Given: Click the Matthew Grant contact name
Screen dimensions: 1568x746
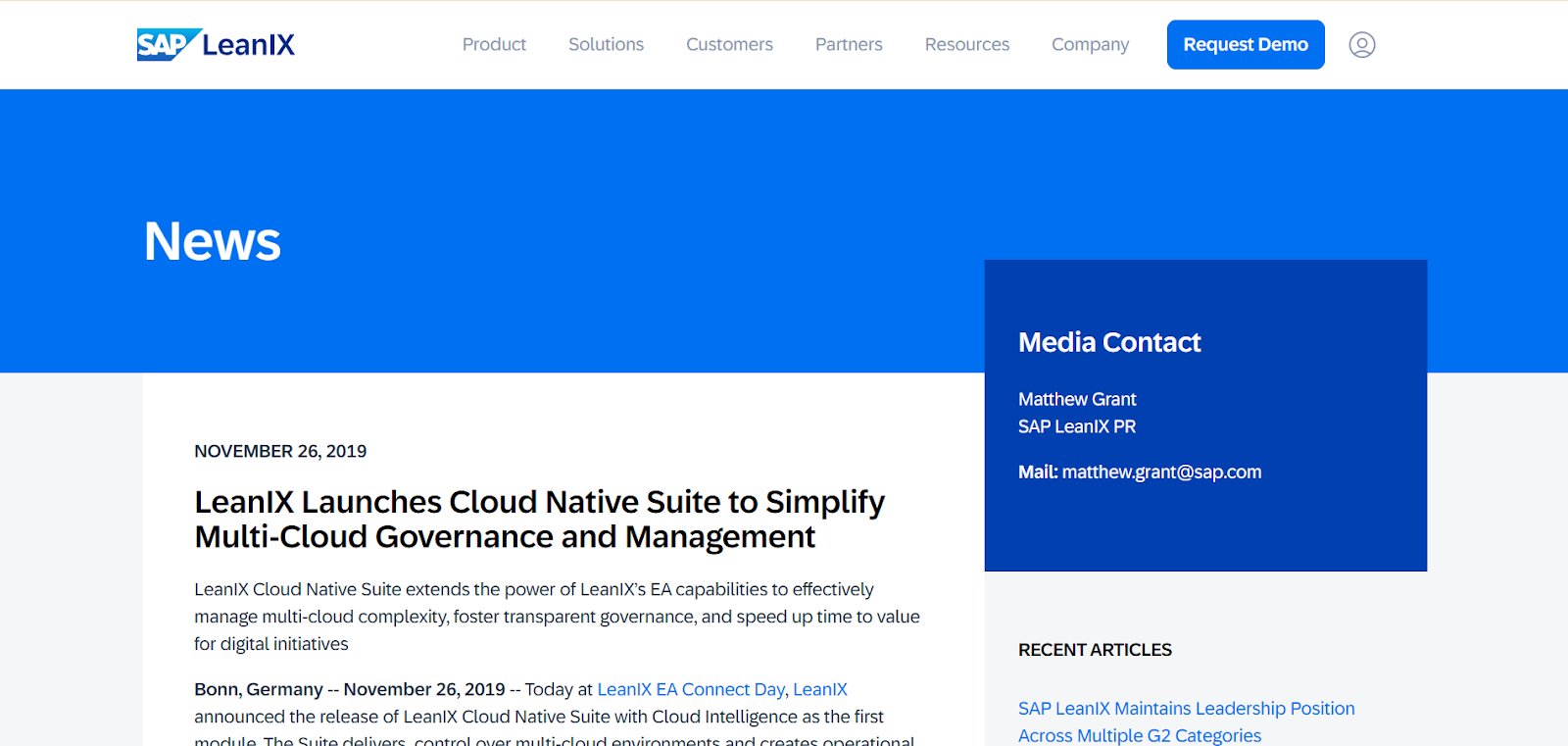Looking at the screenshot, I should [x=1077, y=399].
